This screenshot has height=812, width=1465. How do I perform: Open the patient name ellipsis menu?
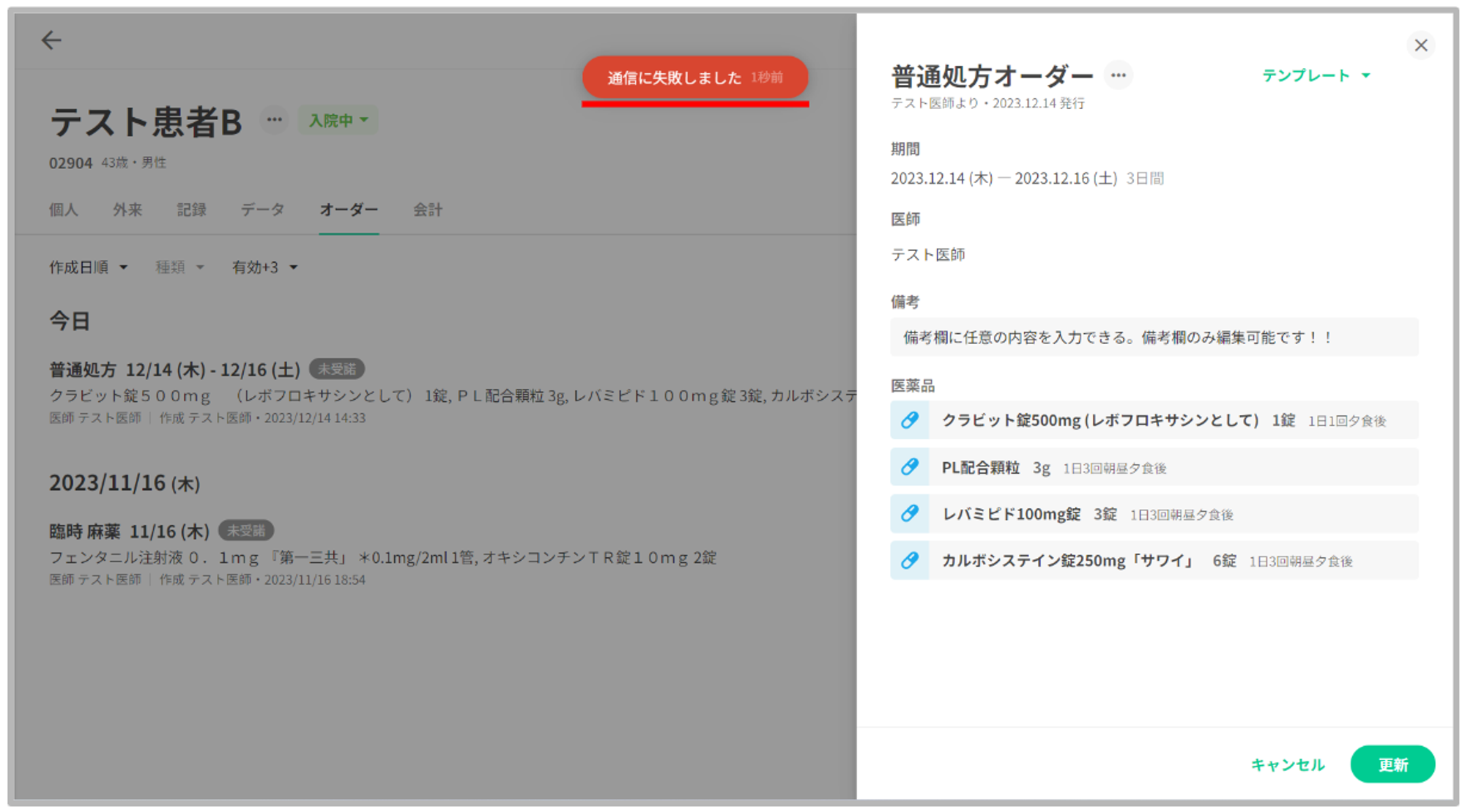(274, 120)
